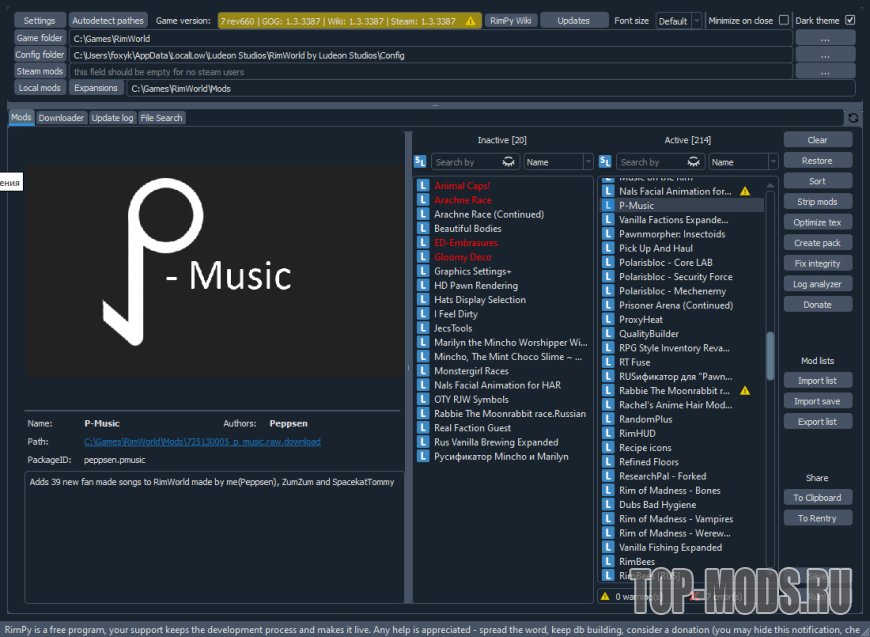Click the Active mods list vertical scrollbar
Screen dimensions: 870x637
pyautogui.click(x=770, y=355)
